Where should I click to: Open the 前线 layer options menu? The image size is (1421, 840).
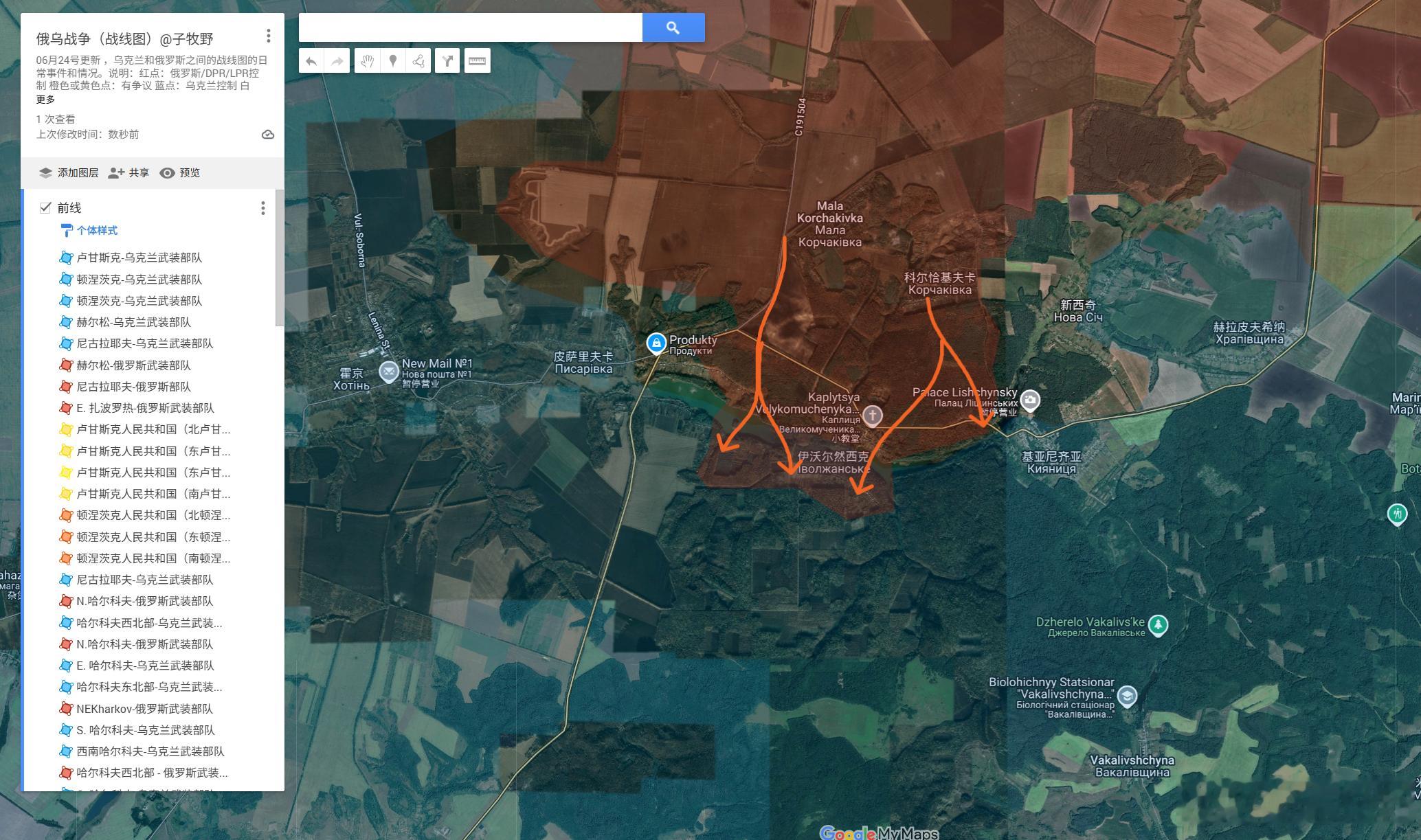pos(262,208)
